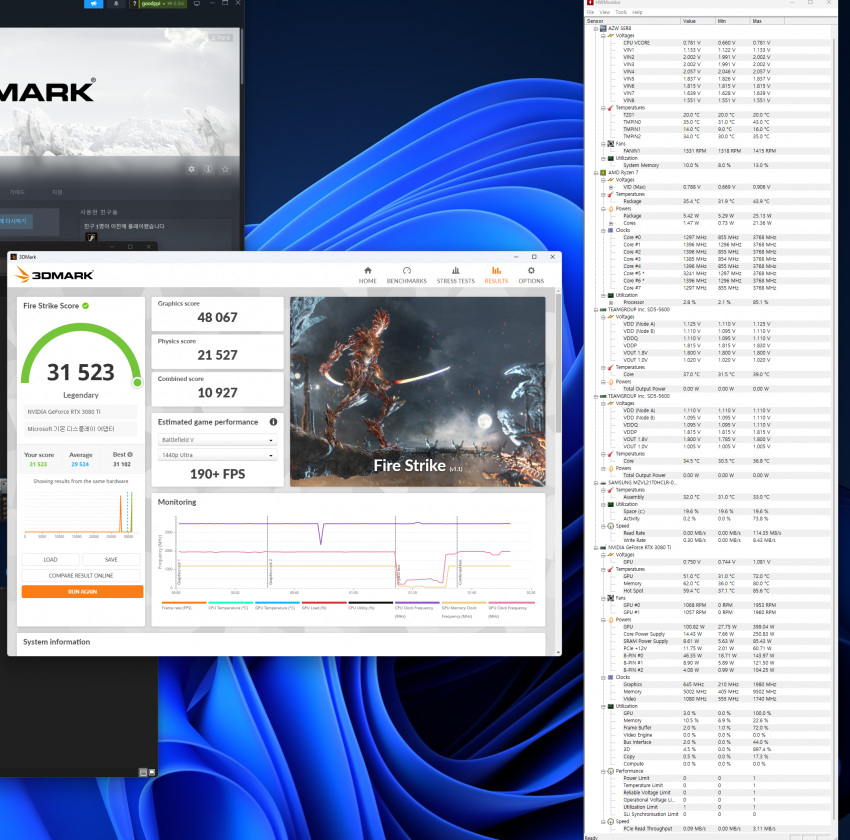The width and height of the screenshot is (850, 840).
Task: Click the Clocks icon under AMD Ryzen 7
Action: (610, 230)
